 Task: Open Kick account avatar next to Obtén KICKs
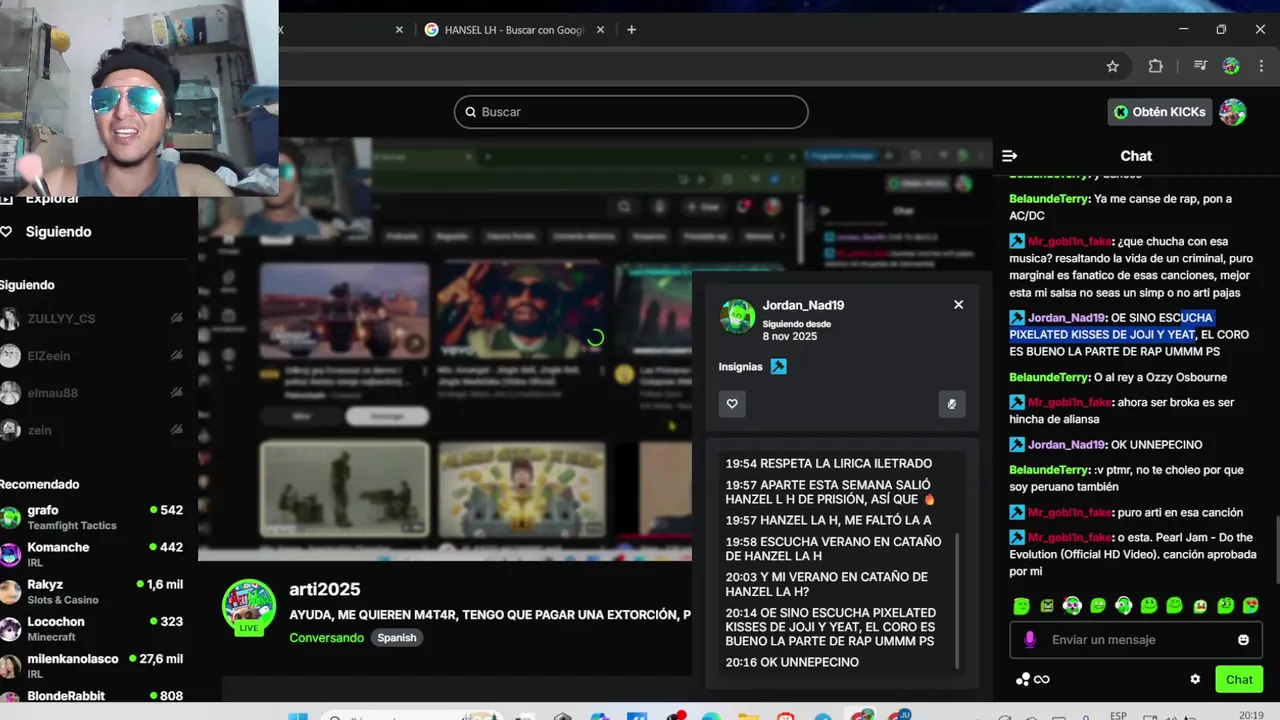[1233, 112]
